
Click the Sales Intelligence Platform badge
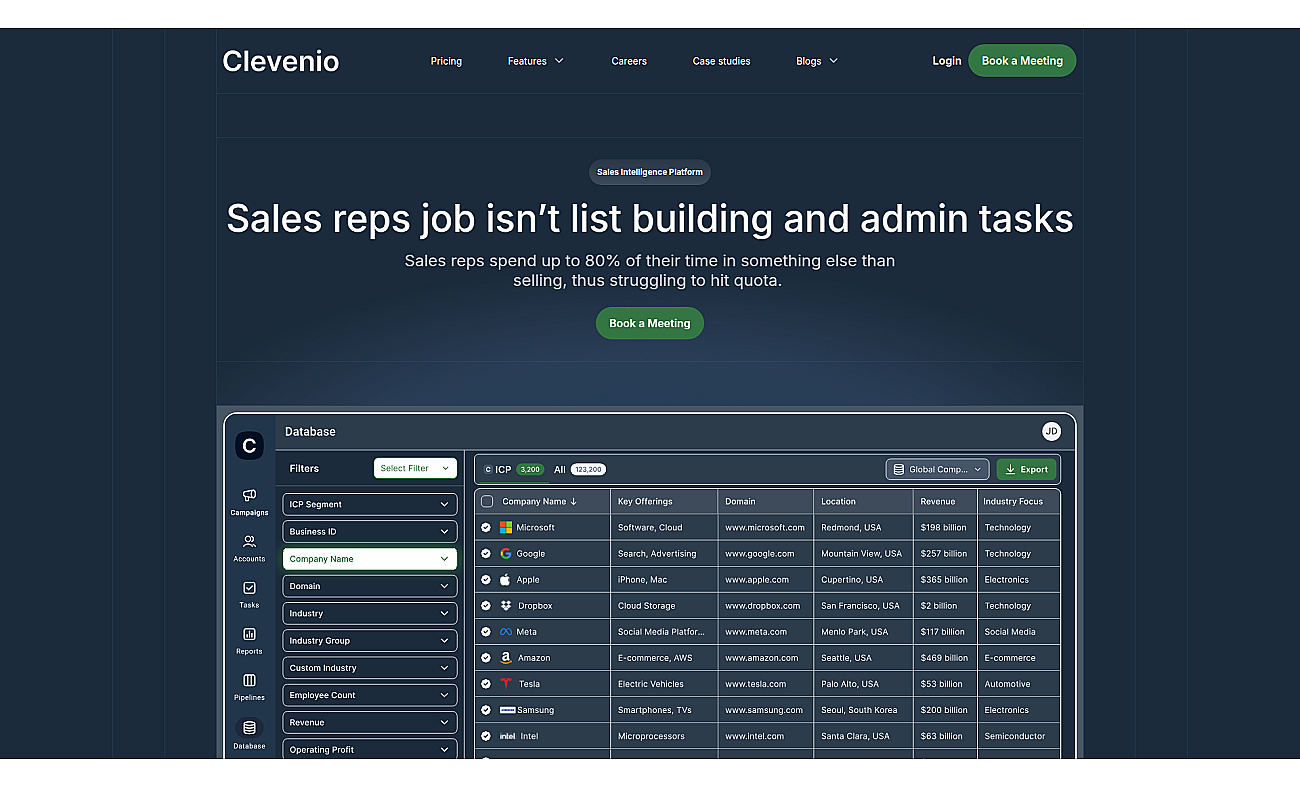[650, 172]
